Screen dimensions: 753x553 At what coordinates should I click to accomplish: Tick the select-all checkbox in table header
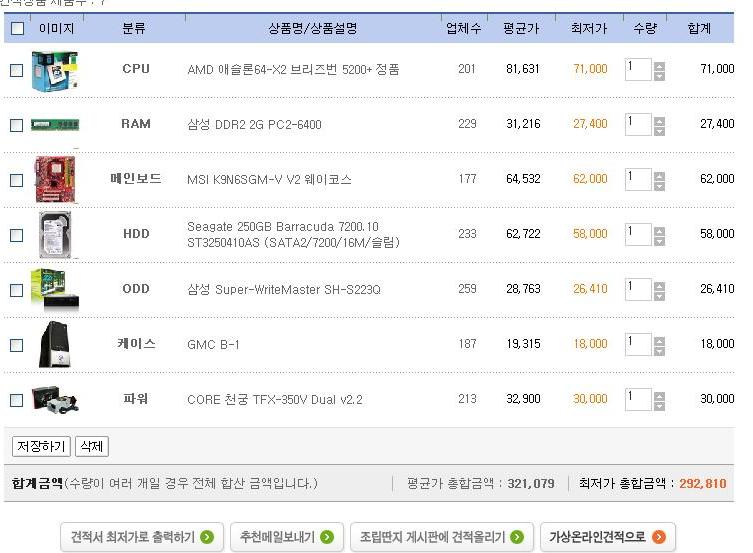click(17, 28)
